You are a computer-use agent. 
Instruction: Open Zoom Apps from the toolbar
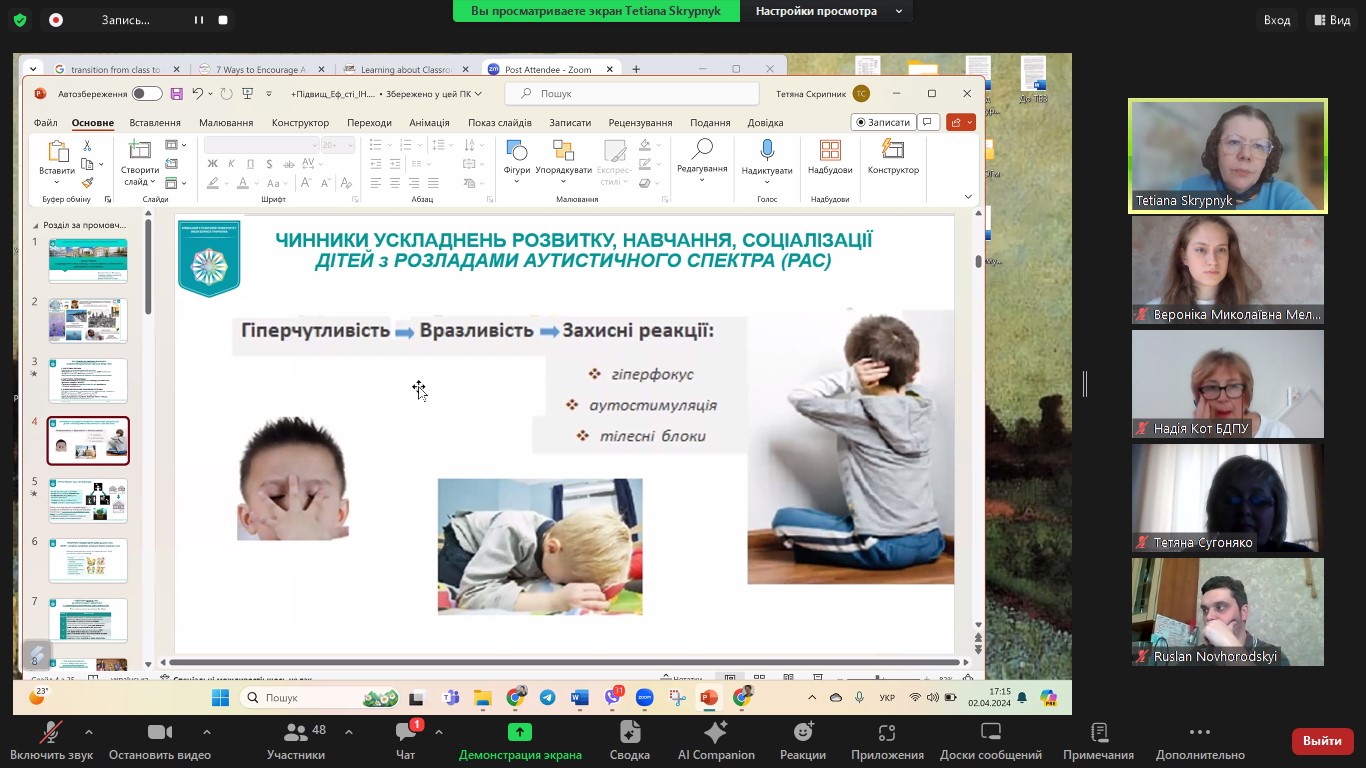pos(886,741)
